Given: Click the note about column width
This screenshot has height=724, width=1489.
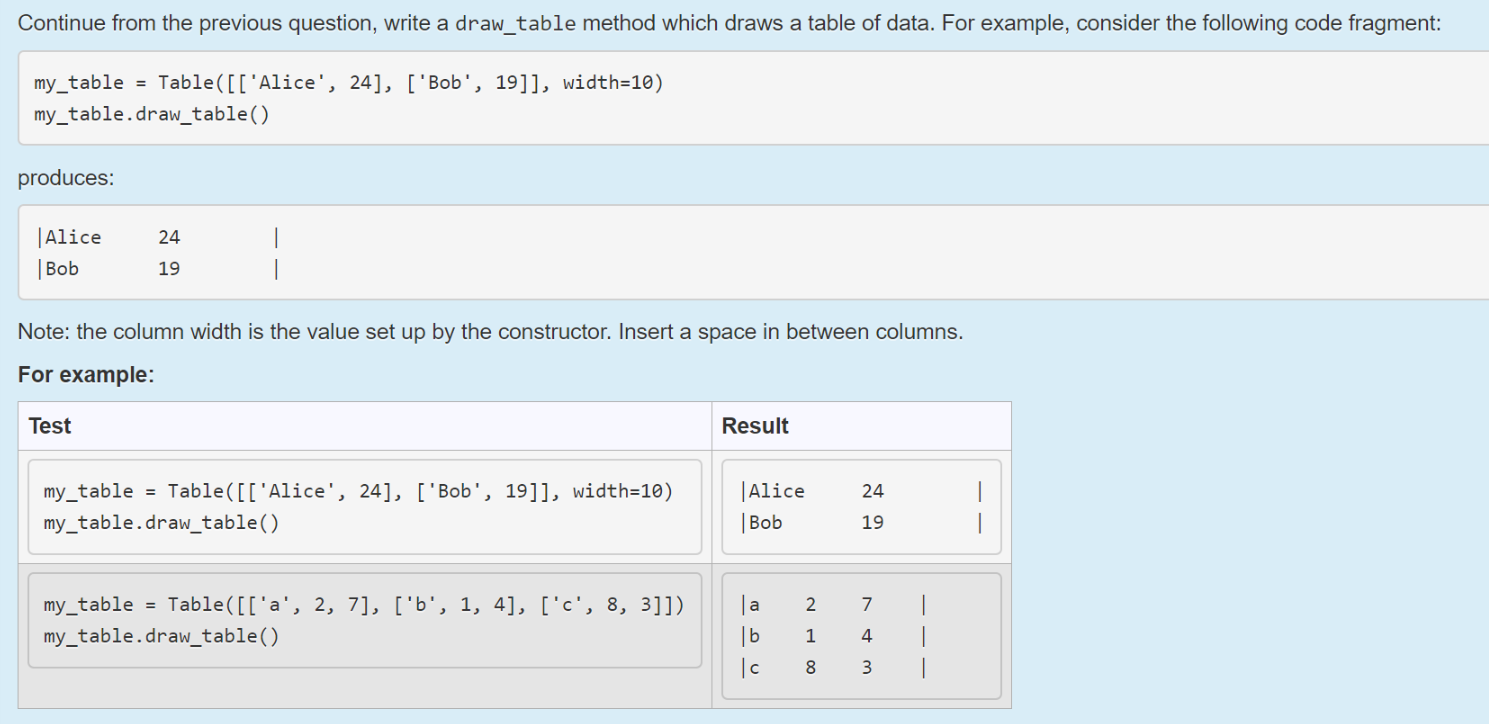Looking at the screenshot, I should pyautogui.click(x=491, y=332).
